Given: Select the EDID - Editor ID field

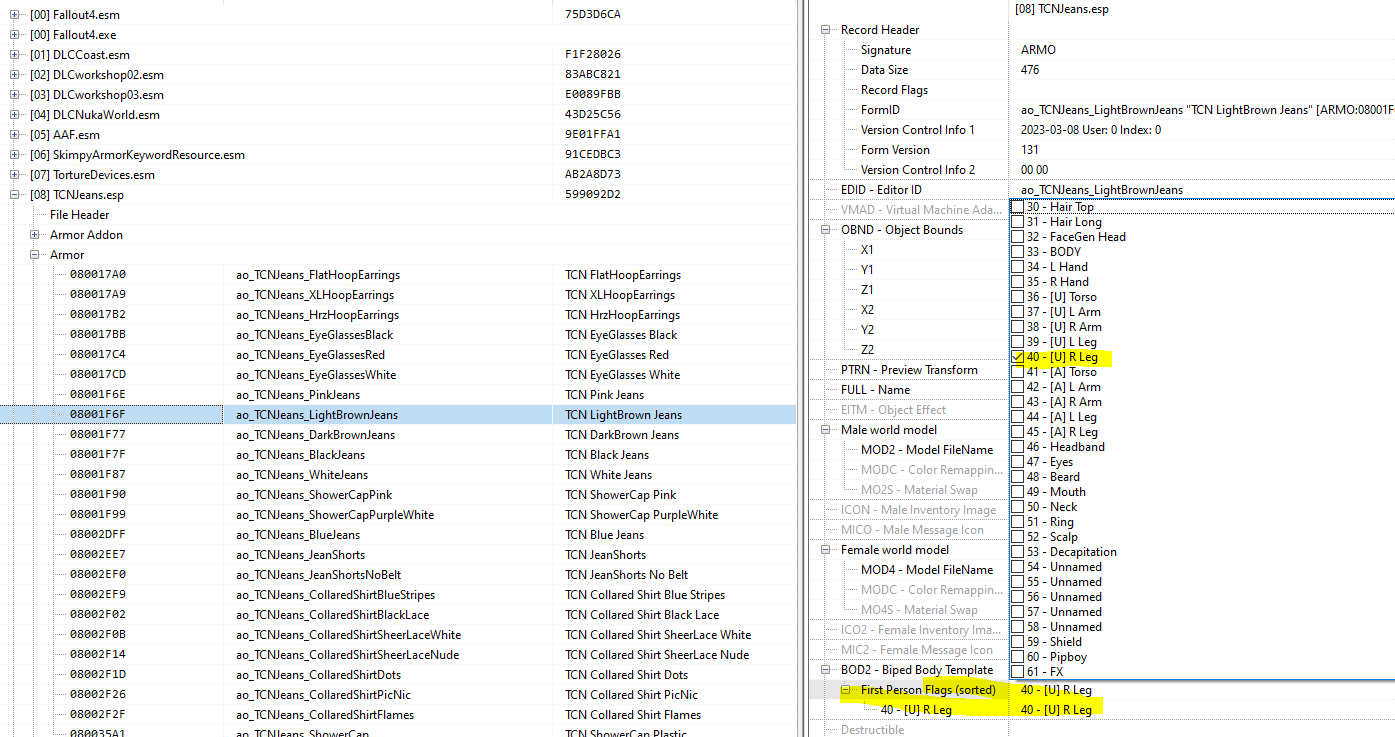Looking at the screenshot, I should (881, 190).
